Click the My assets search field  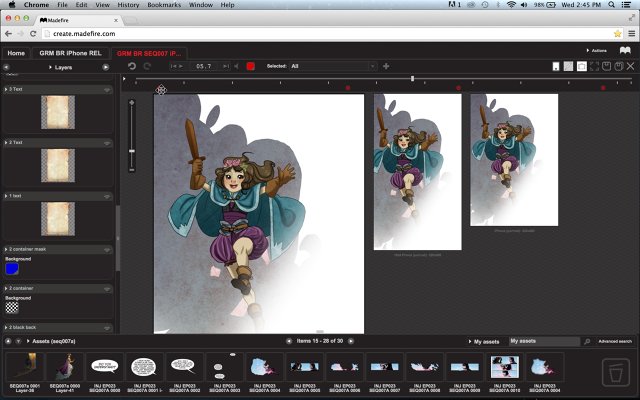tap(544, 341)
